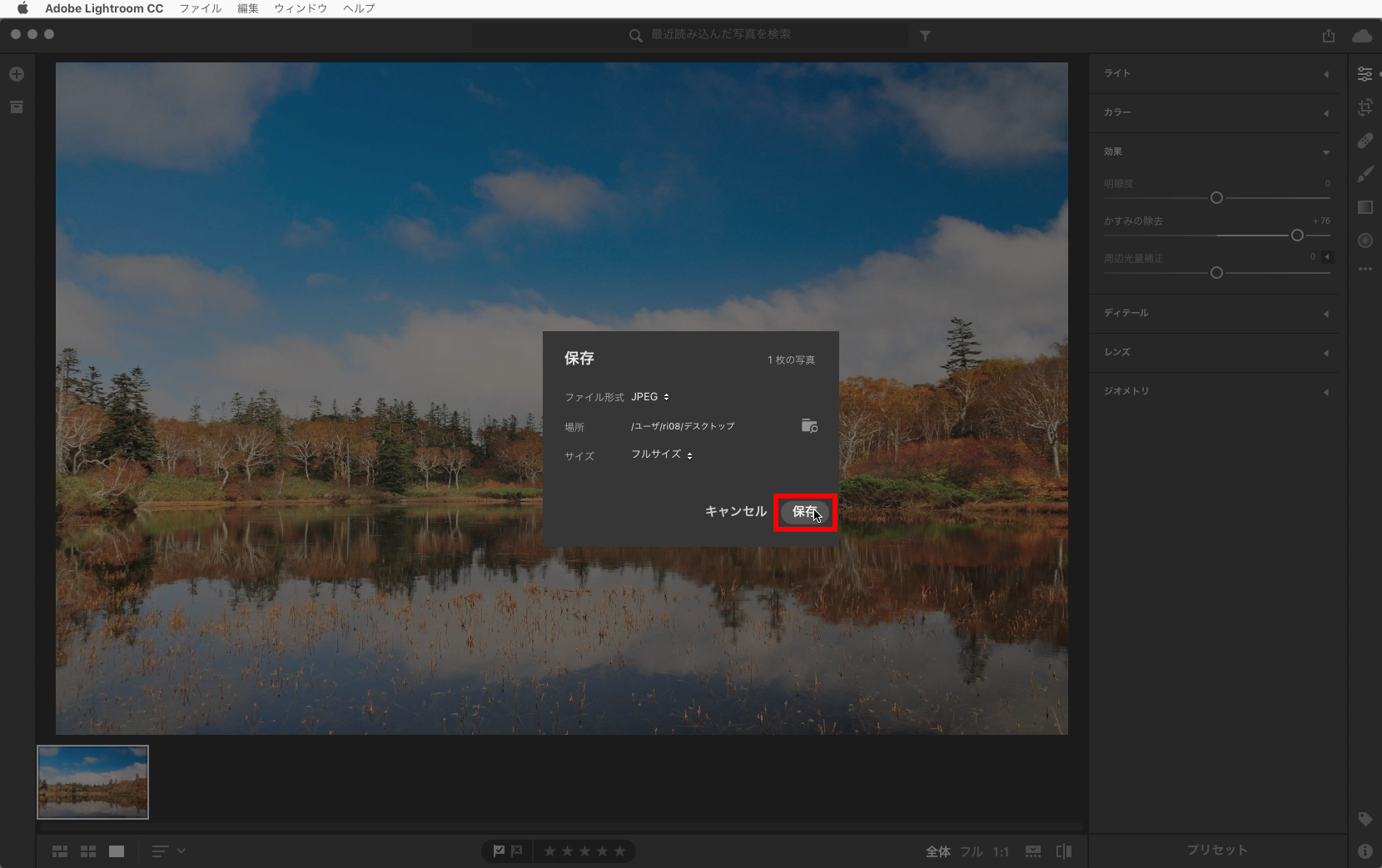Flag the photo as Picked
Viewport: 1382px width, 868px height.
(499, 851)
